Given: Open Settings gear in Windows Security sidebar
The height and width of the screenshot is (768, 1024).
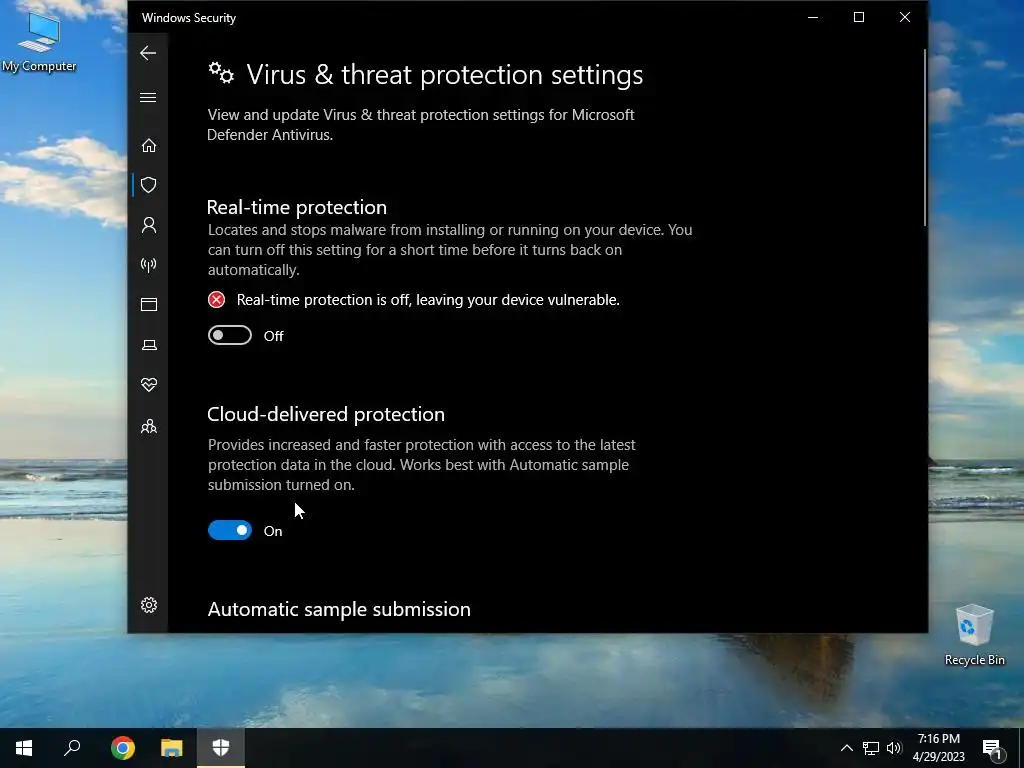Looking at the screenshot, I should 149,605.
